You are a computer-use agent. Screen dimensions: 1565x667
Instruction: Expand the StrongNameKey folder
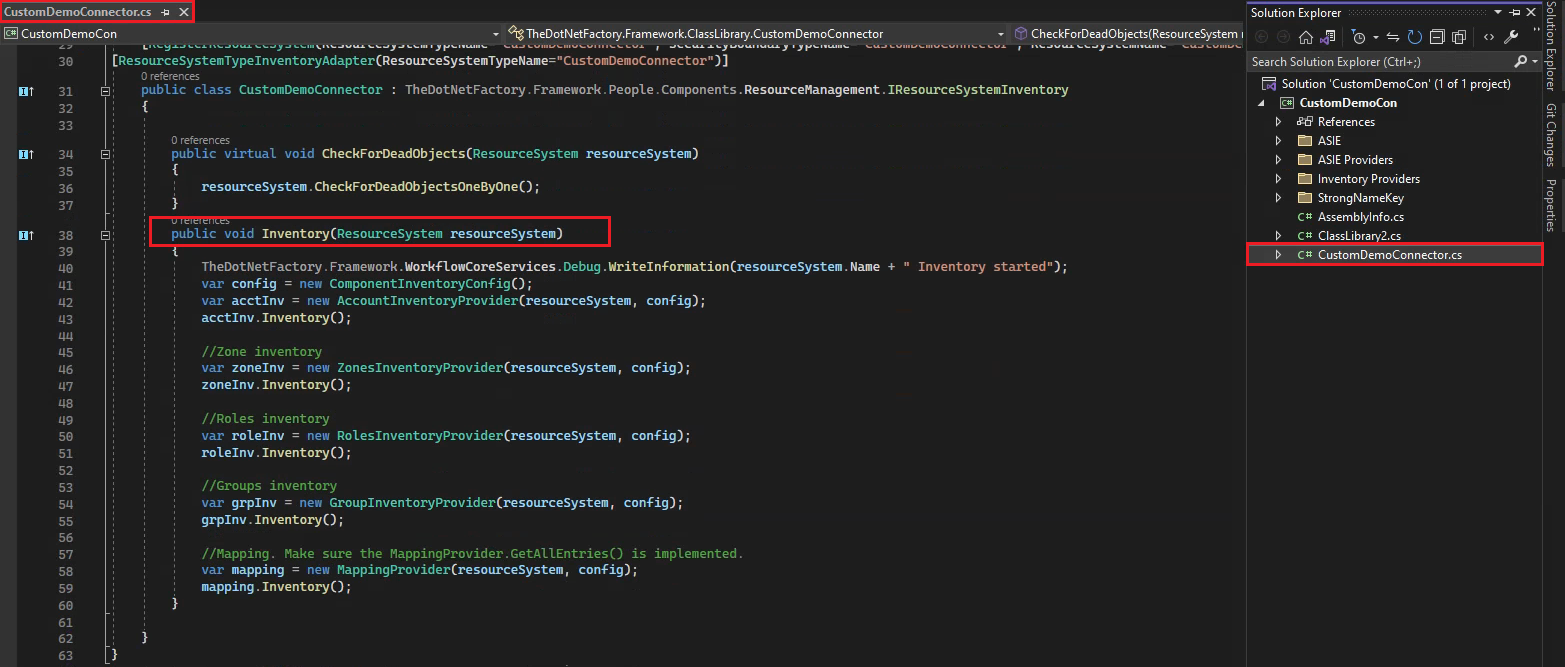tap(1278, 198)
